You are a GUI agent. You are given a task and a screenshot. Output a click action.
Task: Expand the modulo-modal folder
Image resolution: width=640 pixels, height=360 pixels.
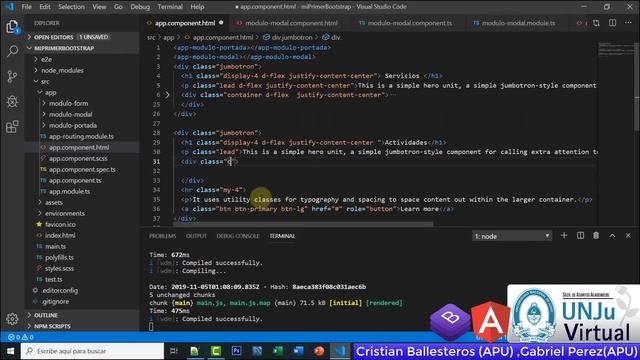pyautogui.click(x=82, y=115)
